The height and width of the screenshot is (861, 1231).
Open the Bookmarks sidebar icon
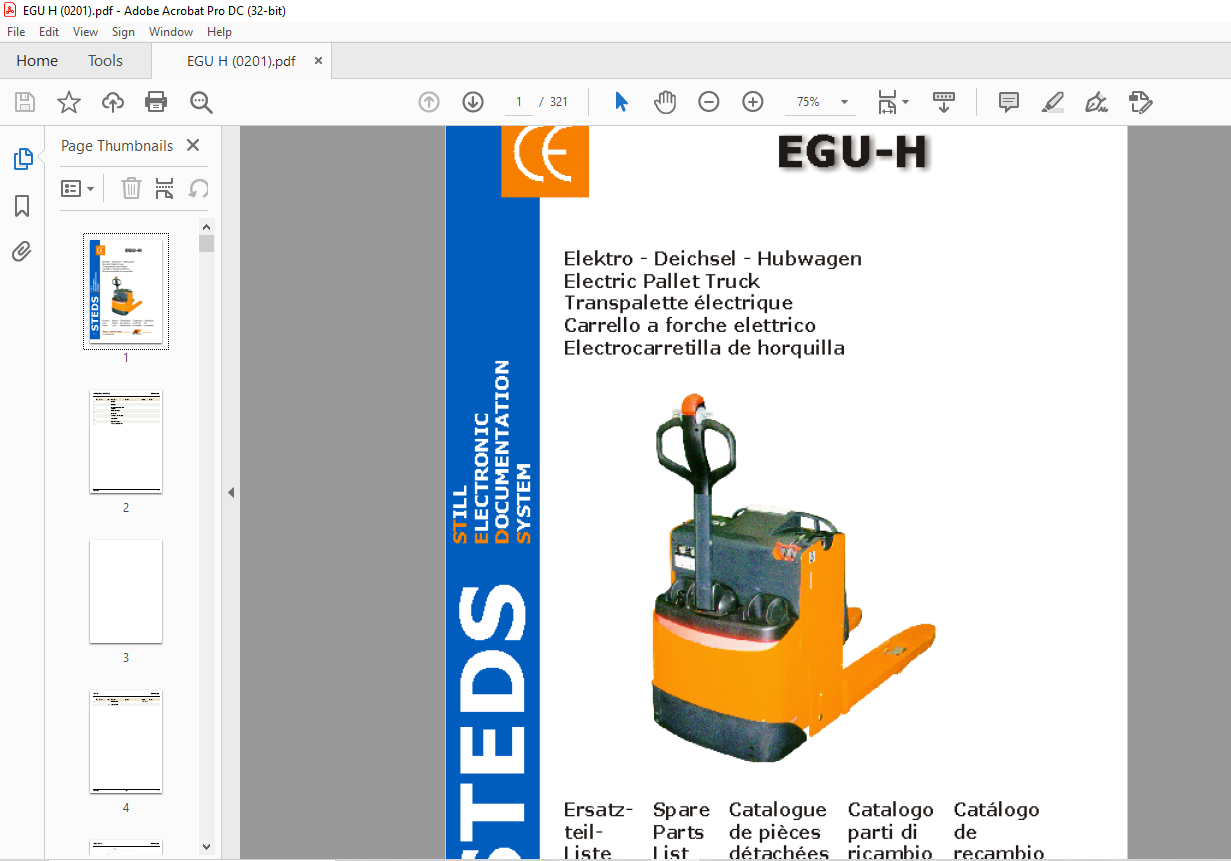click(x=22, y=206)
